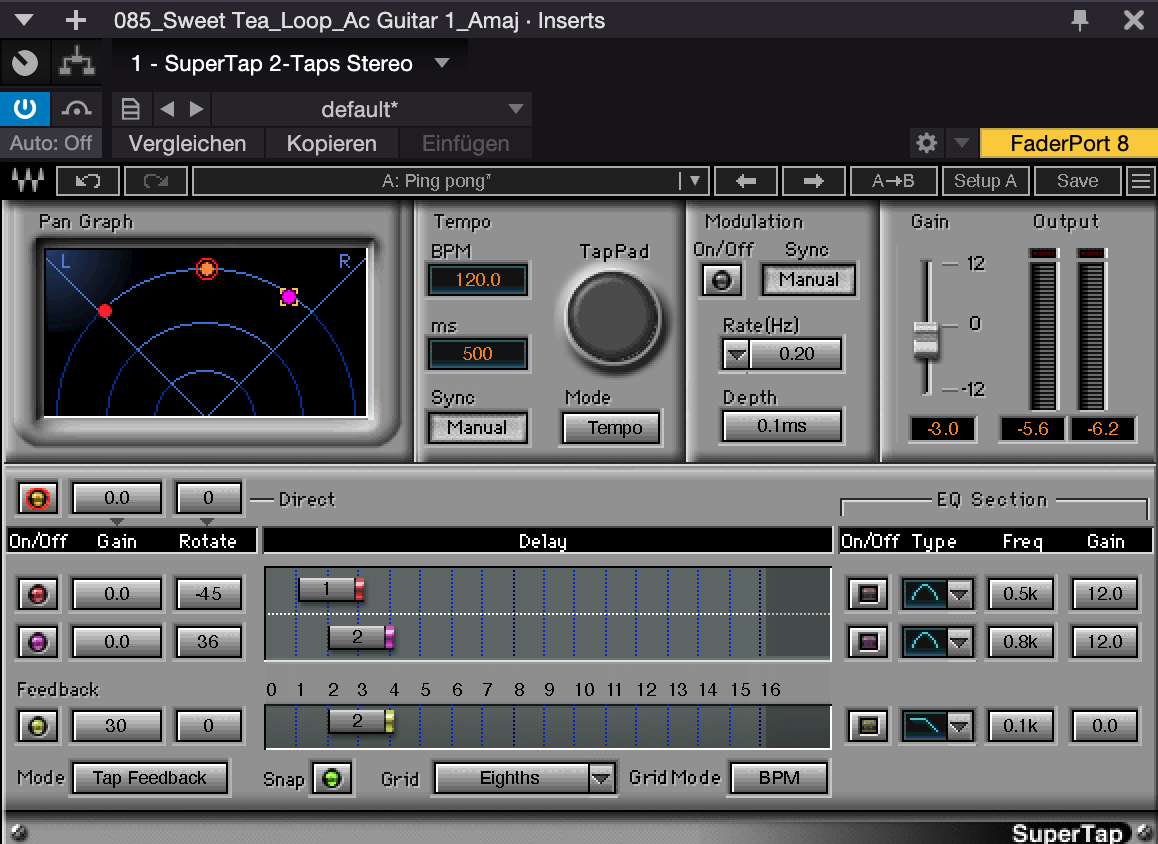Click the Waves undo arrow icon
The height and width of the screenshot is (844, 1158).
pos(88,181)
